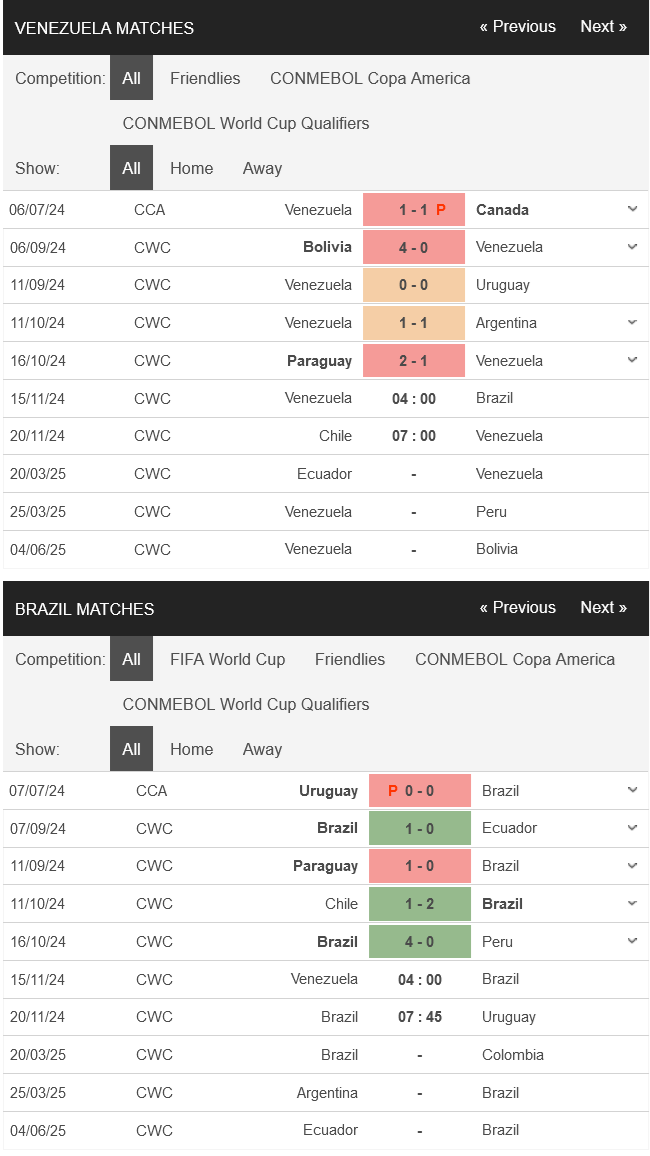Expand the Brazil vs Peru match chevron
Image resolution: width=650 pixels, height=1156 pixels.
click(632, 941)
